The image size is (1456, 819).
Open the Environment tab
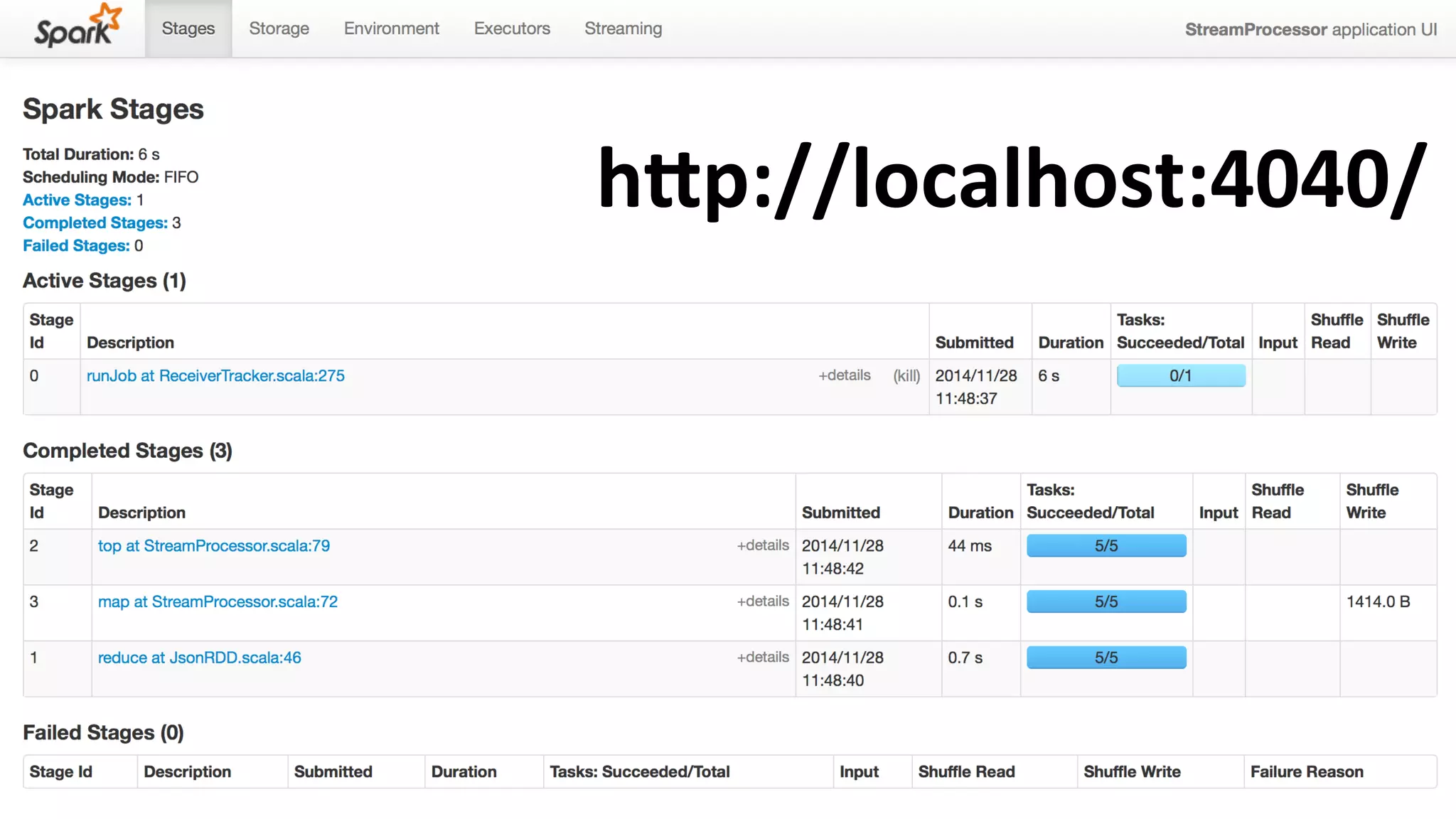tap(392, 28)
